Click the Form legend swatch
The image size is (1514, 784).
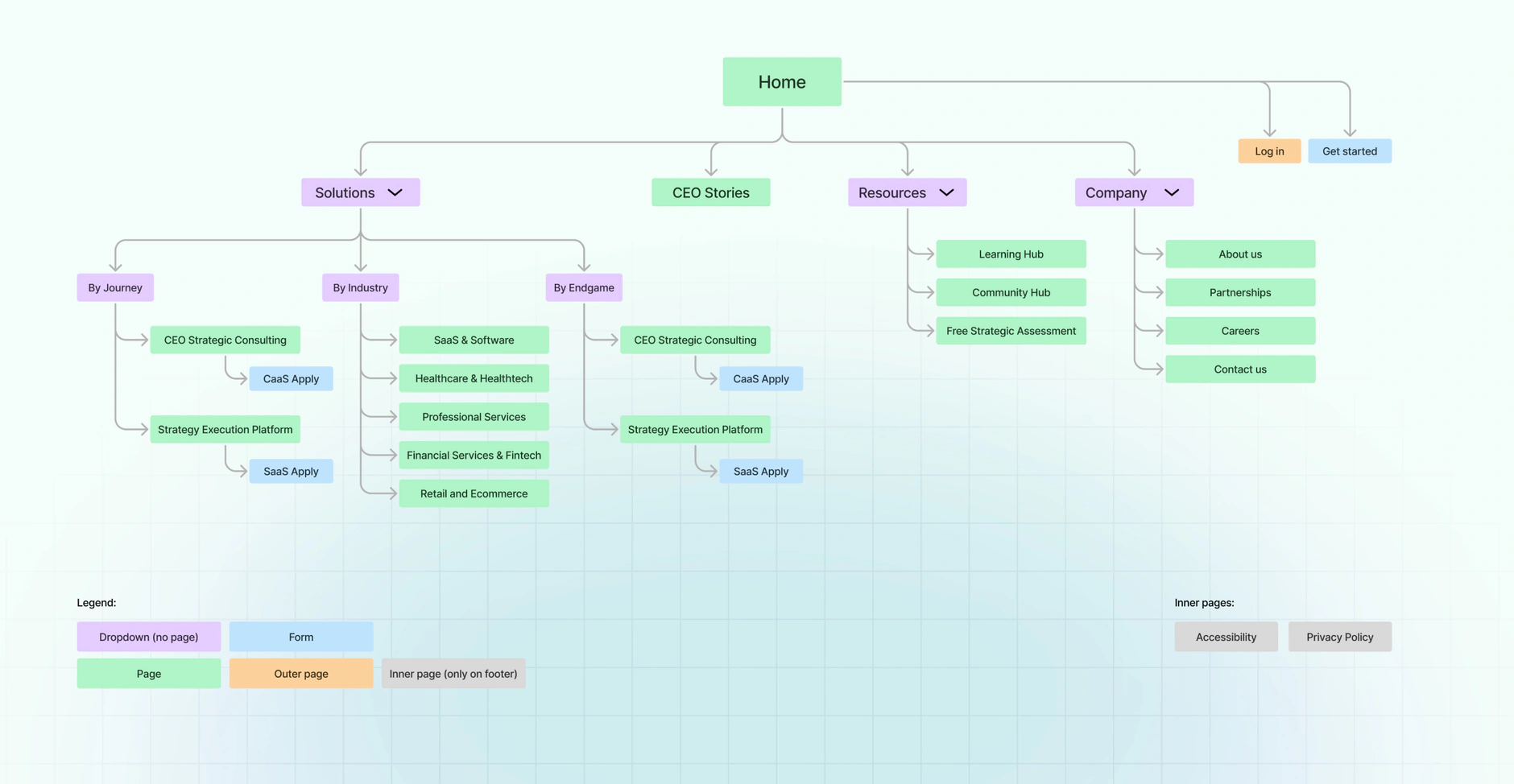click(x=301, y=637)
